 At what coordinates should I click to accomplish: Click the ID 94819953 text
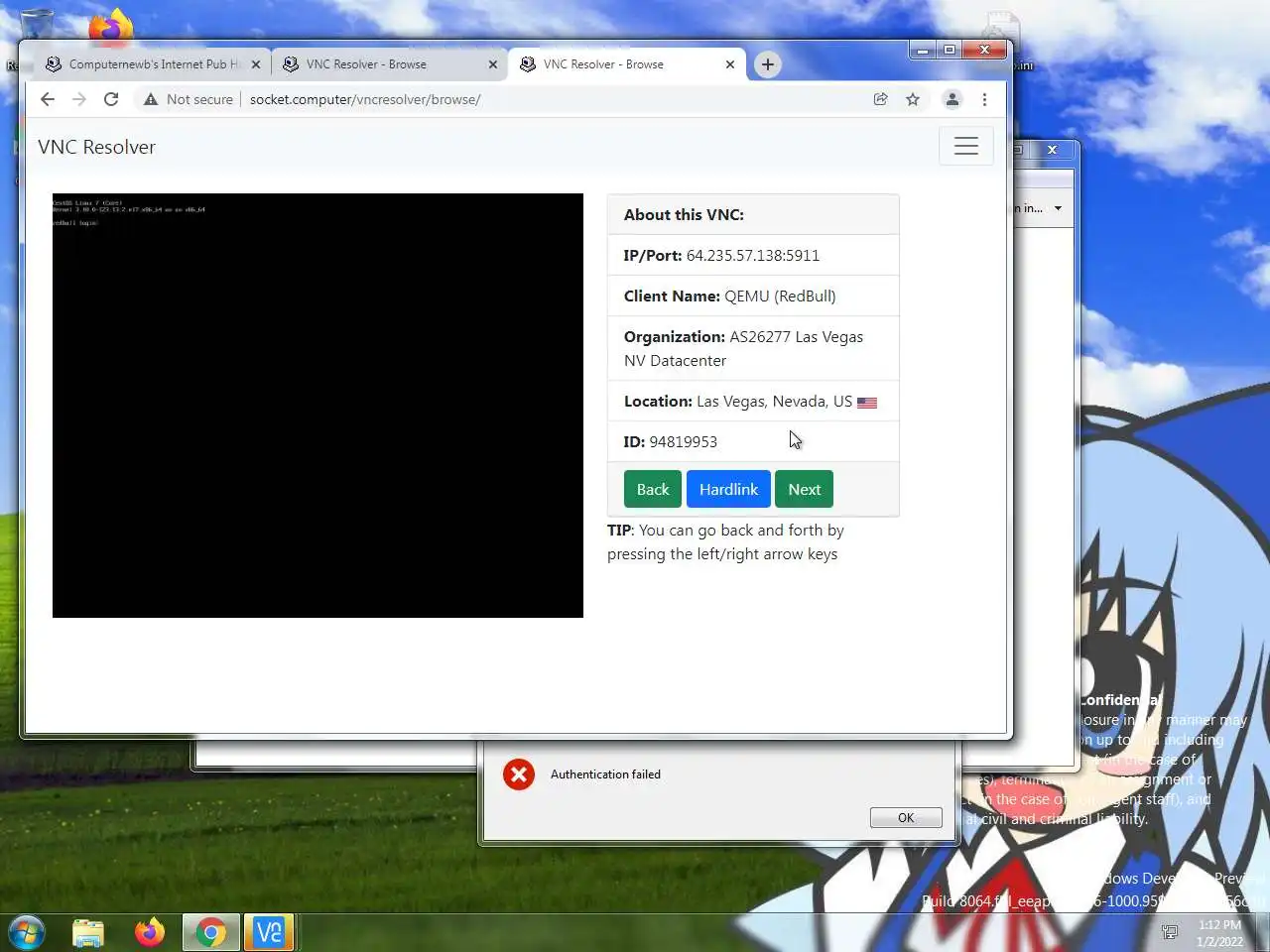(671, 441)
